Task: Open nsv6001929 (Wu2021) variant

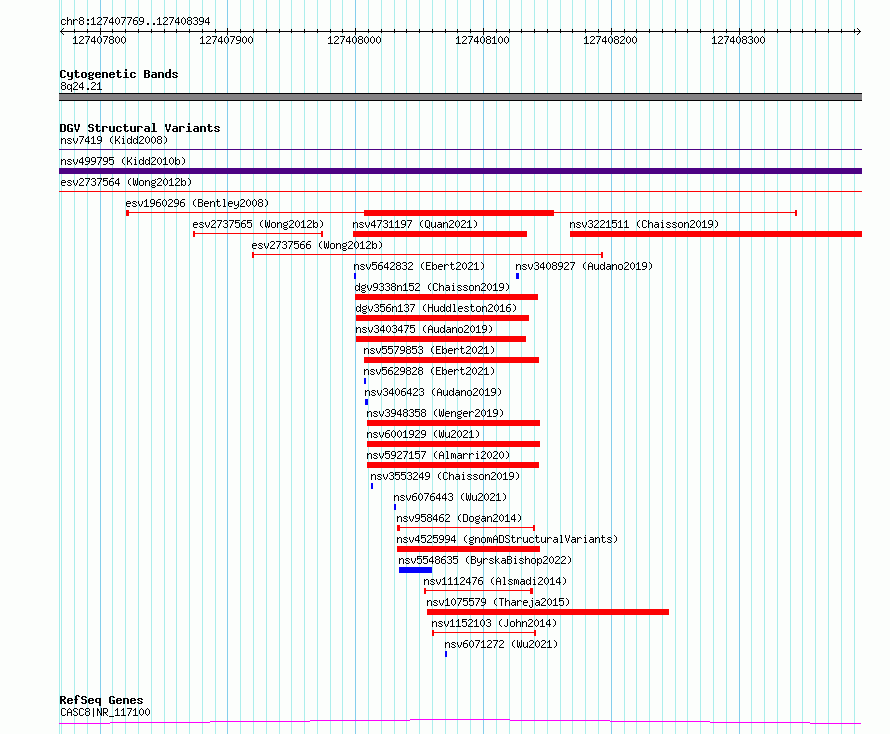Action: tap(423, 434)
